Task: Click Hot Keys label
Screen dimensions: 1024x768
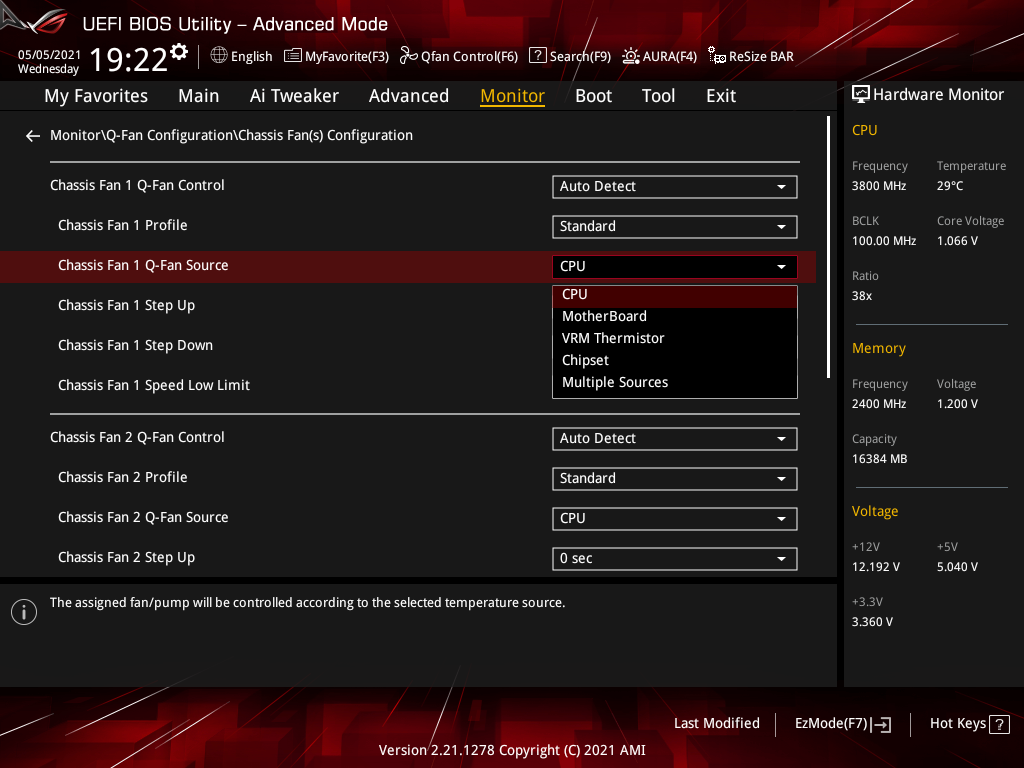Action: click(x=957, y=724)
